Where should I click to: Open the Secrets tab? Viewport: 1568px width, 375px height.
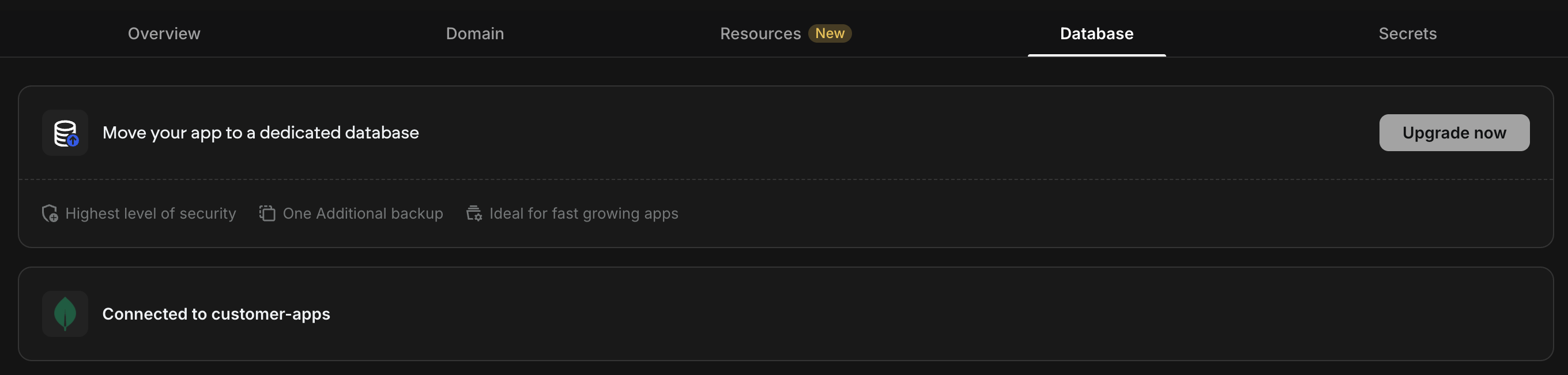click(x=1407, y=33)
